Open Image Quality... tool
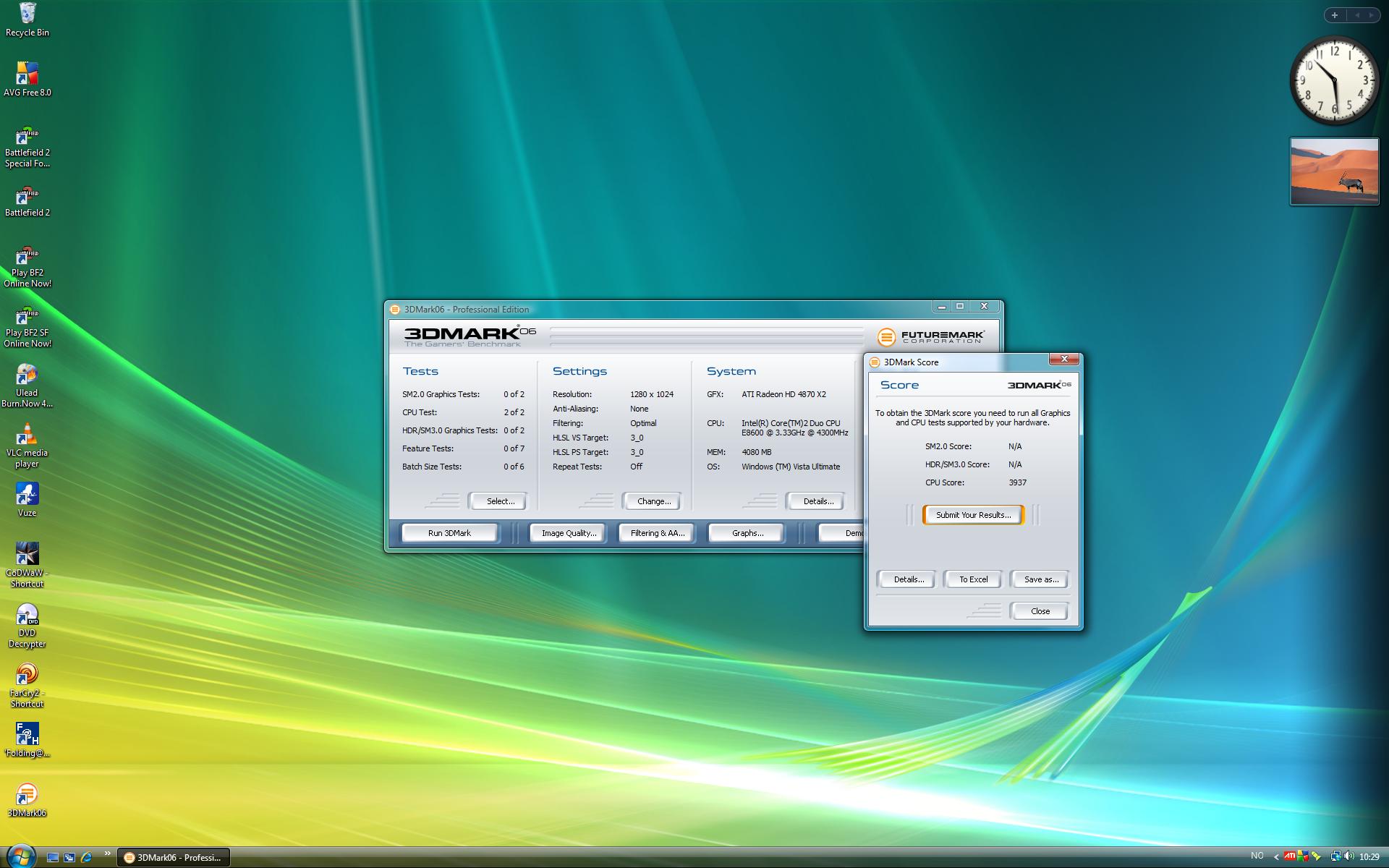This screenshot has width=1389, height=868. point(569,533)
